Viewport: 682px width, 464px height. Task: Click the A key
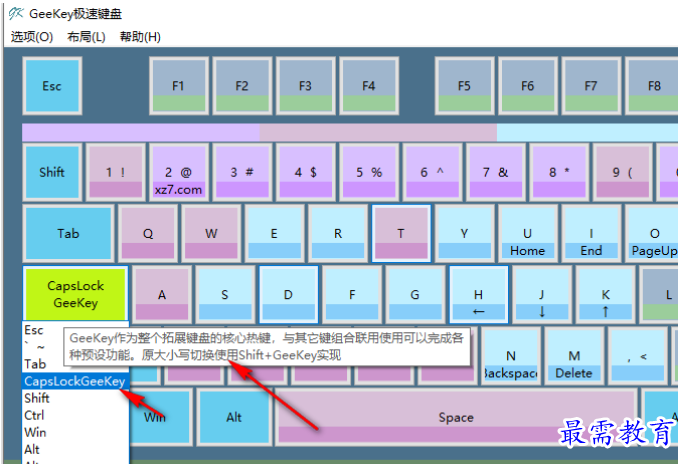[x=162, y=294]
